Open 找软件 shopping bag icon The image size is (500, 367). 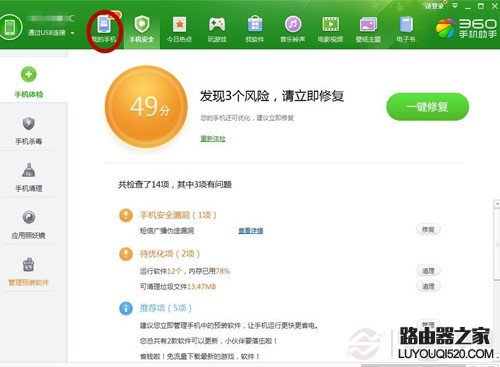click(x=255, y=25)
